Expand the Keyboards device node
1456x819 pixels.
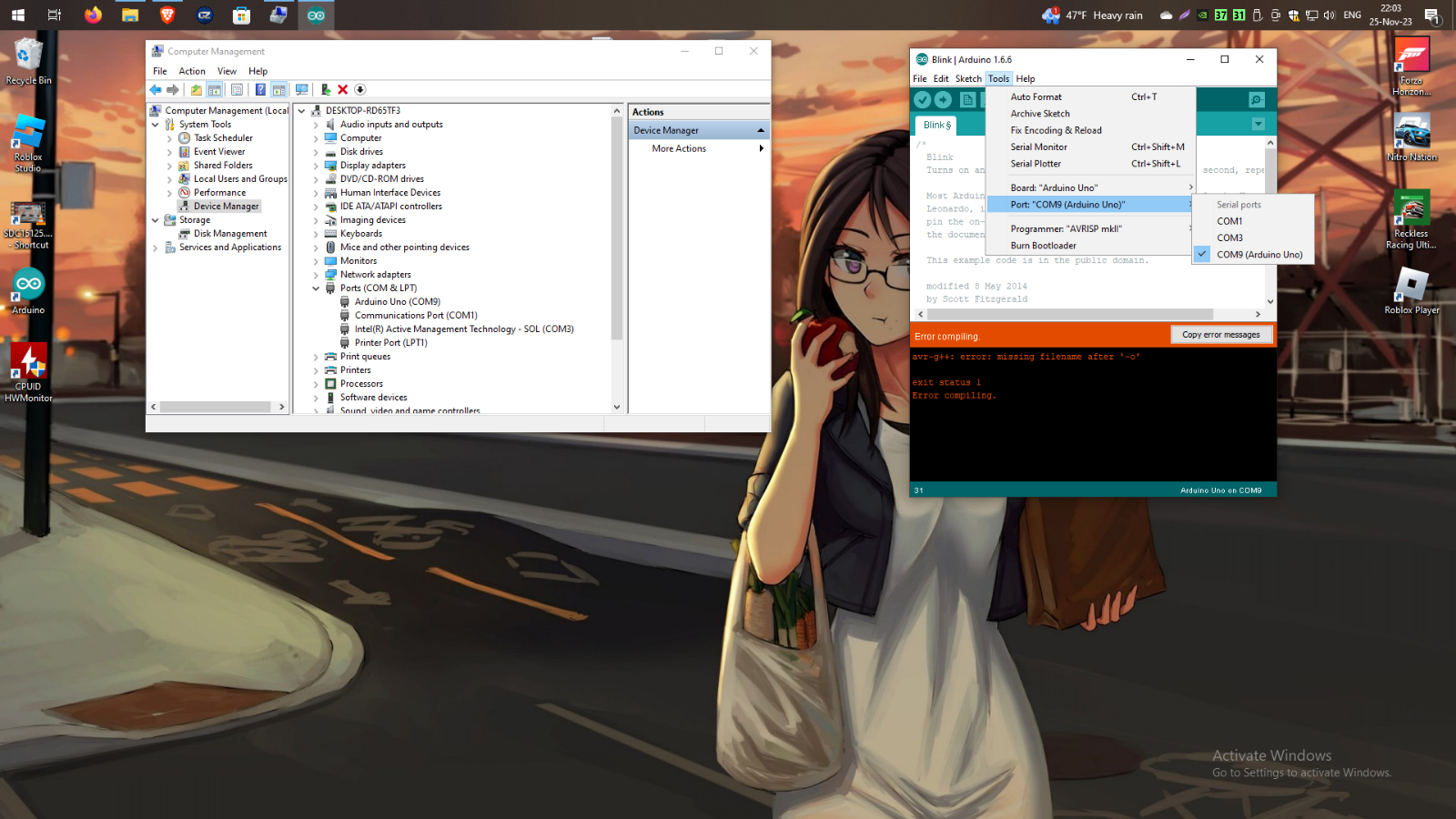316,234
